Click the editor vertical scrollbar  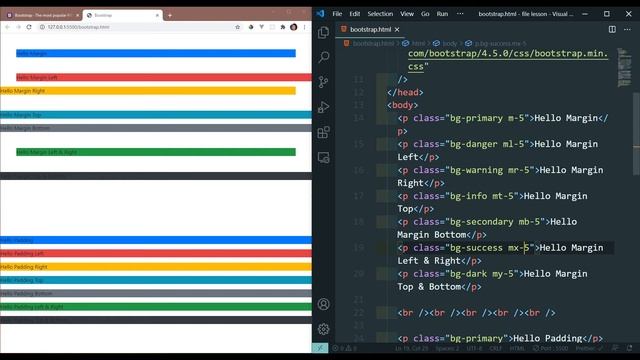(636, 135)
